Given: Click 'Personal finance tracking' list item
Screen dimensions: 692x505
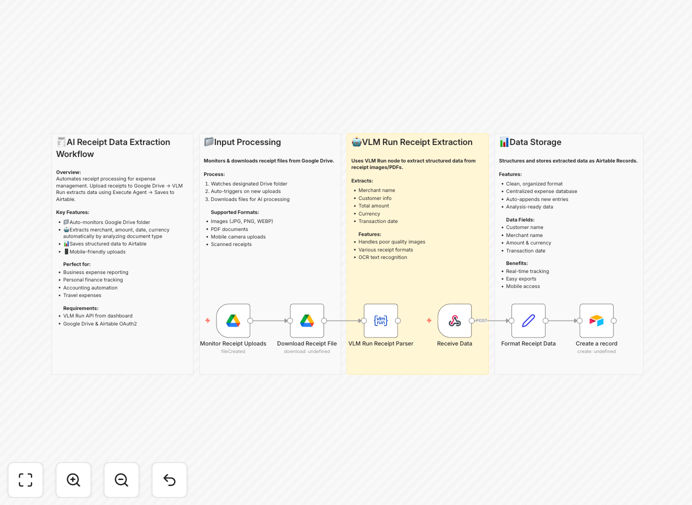Looking at the screenshot, I should (93, 280).
